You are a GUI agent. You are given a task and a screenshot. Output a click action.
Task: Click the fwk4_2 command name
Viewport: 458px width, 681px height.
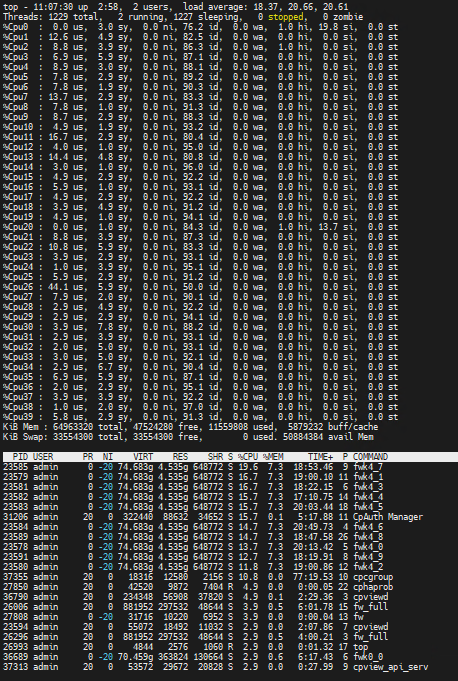coord(368,566)
